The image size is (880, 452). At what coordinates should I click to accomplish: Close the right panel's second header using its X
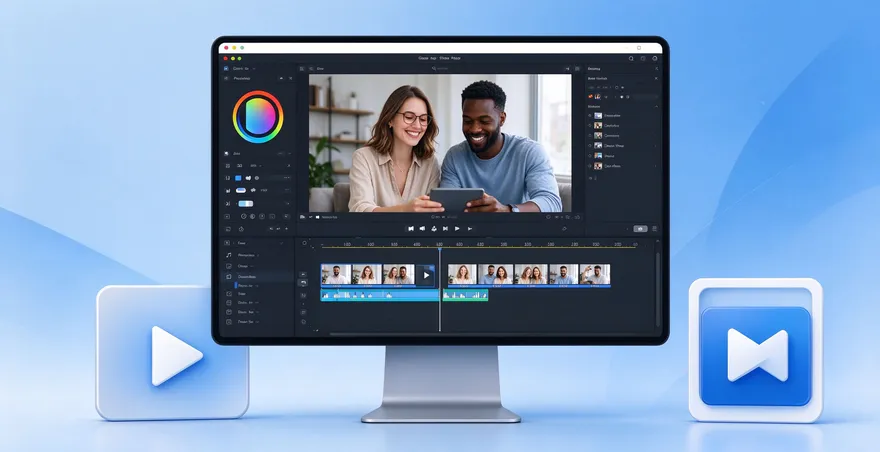click(x=656, y=78)
